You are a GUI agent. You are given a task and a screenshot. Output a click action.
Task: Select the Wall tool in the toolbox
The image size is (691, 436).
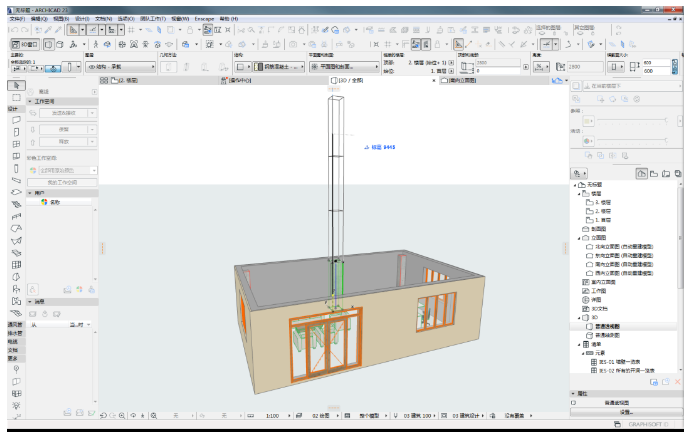tap(16, 119)
